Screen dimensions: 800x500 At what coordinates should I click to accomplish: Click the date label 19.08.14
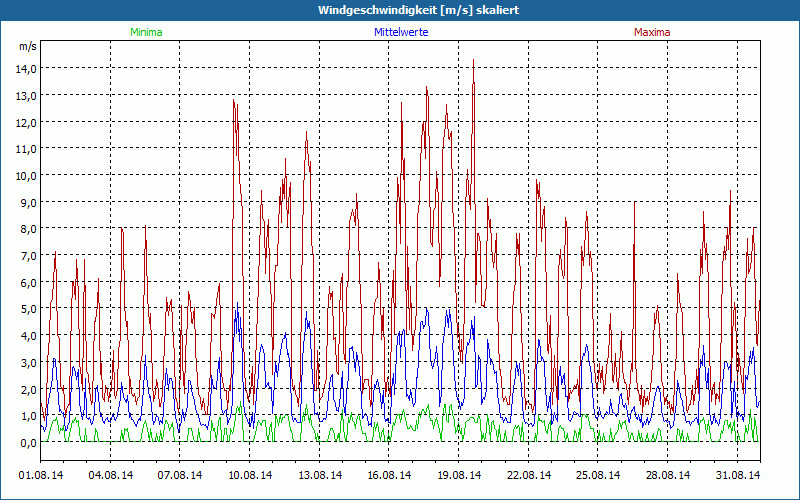pyautogui.click(x=459, y=475)
